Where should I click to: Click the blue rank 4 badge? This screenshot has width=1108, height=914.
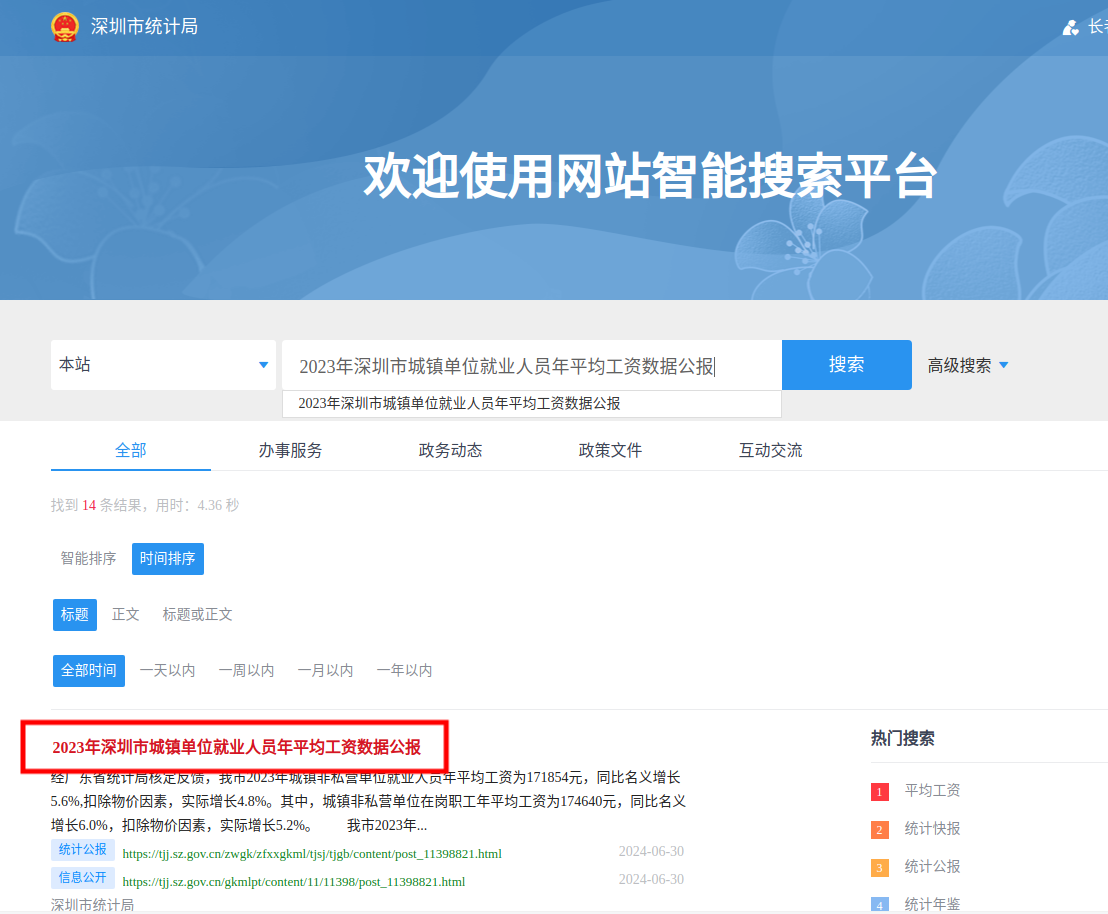tap(880, 905)
